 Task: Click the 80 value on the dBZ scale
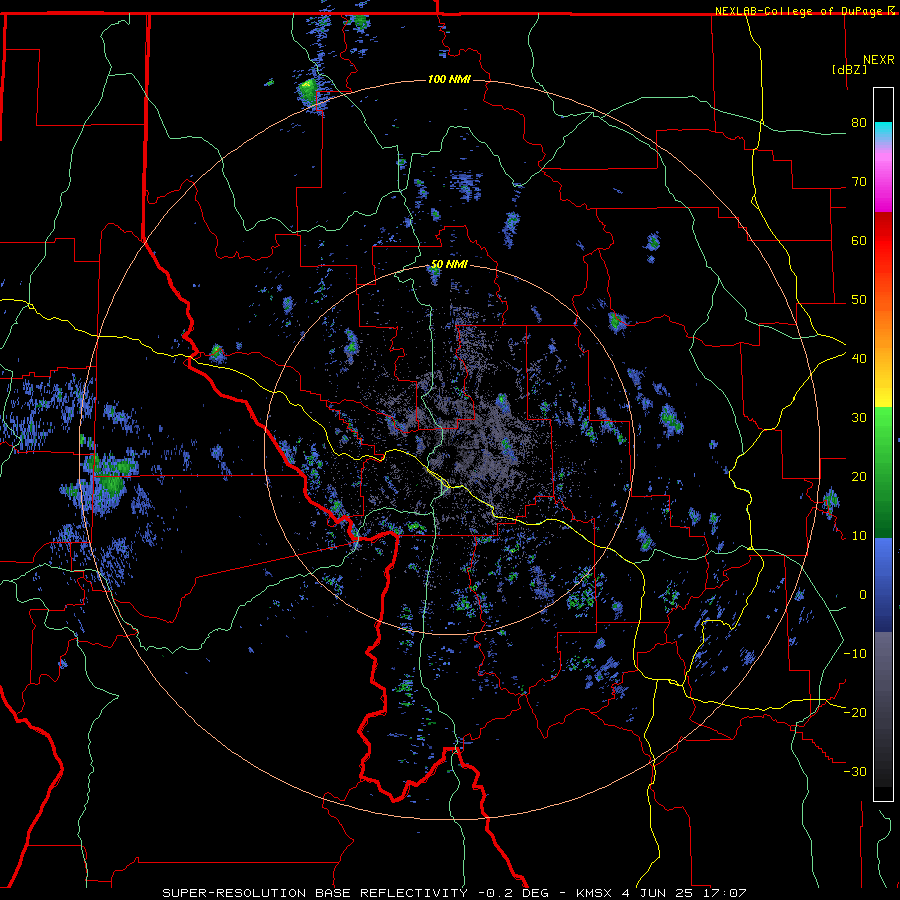[x=859, y=122]
